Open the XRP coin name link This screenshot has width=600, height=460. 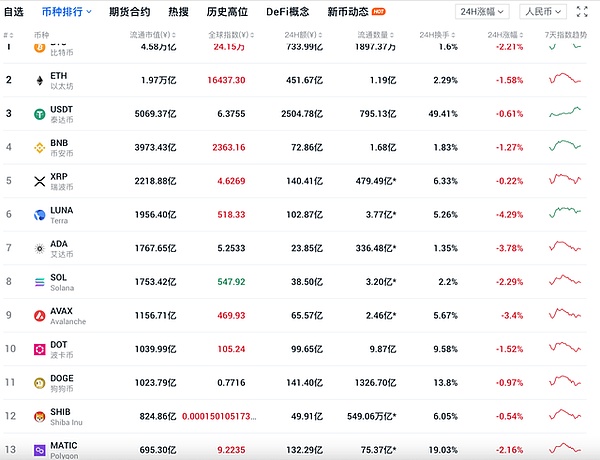coord(59,177)
